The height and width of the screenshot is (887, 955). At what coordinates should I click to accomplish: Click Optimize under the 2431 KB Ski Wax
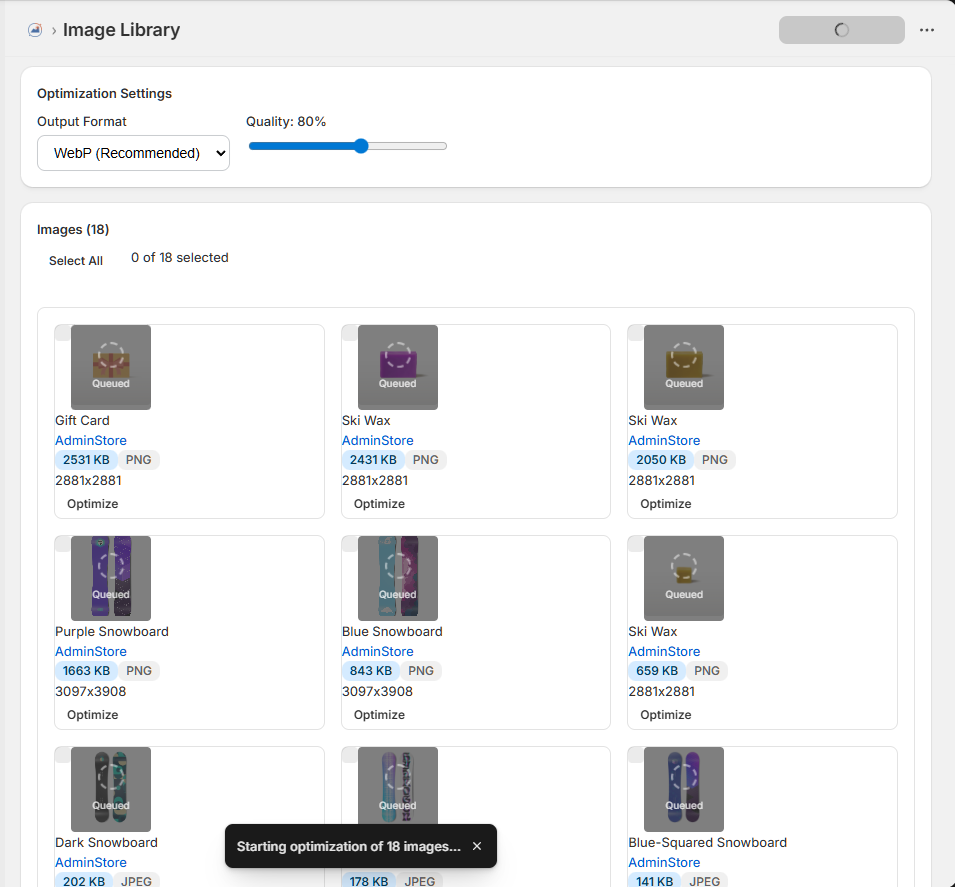(x=379, y=504)
